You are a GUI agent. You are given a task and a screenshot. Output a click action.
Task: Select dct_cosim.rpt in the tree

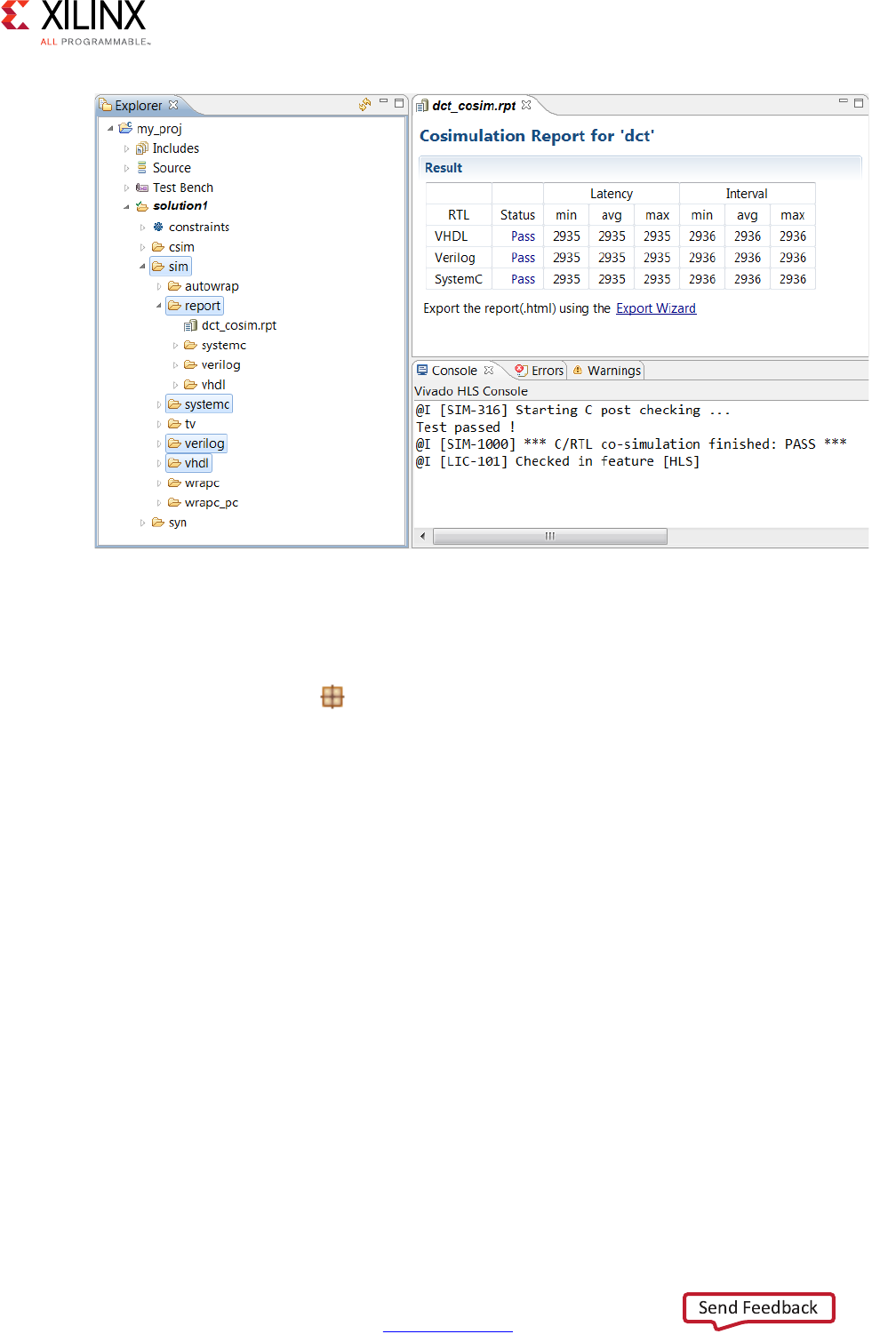239,325
